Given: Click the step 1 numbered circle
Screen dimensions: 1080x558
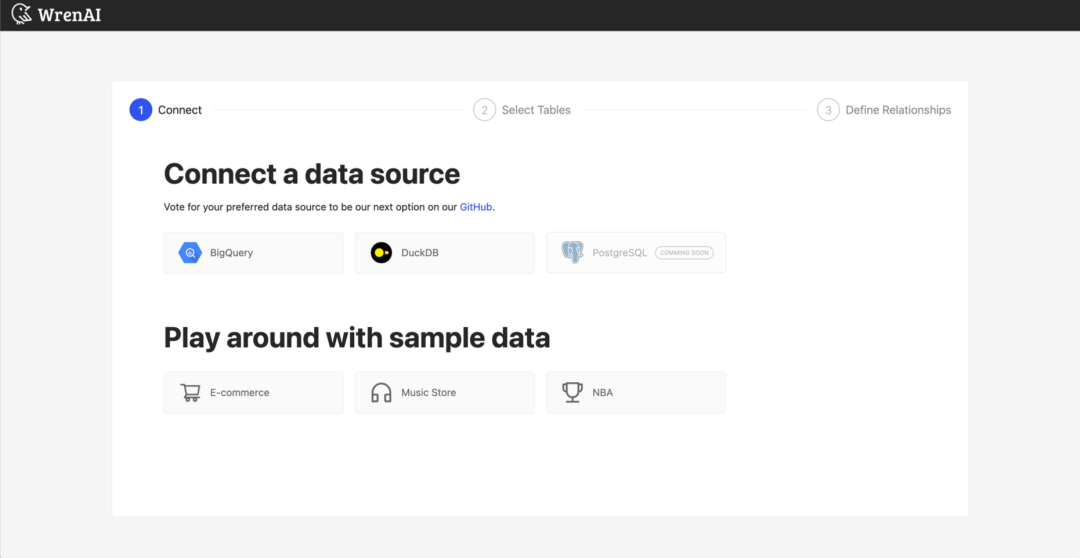Looking at the screenshot, I should pos(141,110).
